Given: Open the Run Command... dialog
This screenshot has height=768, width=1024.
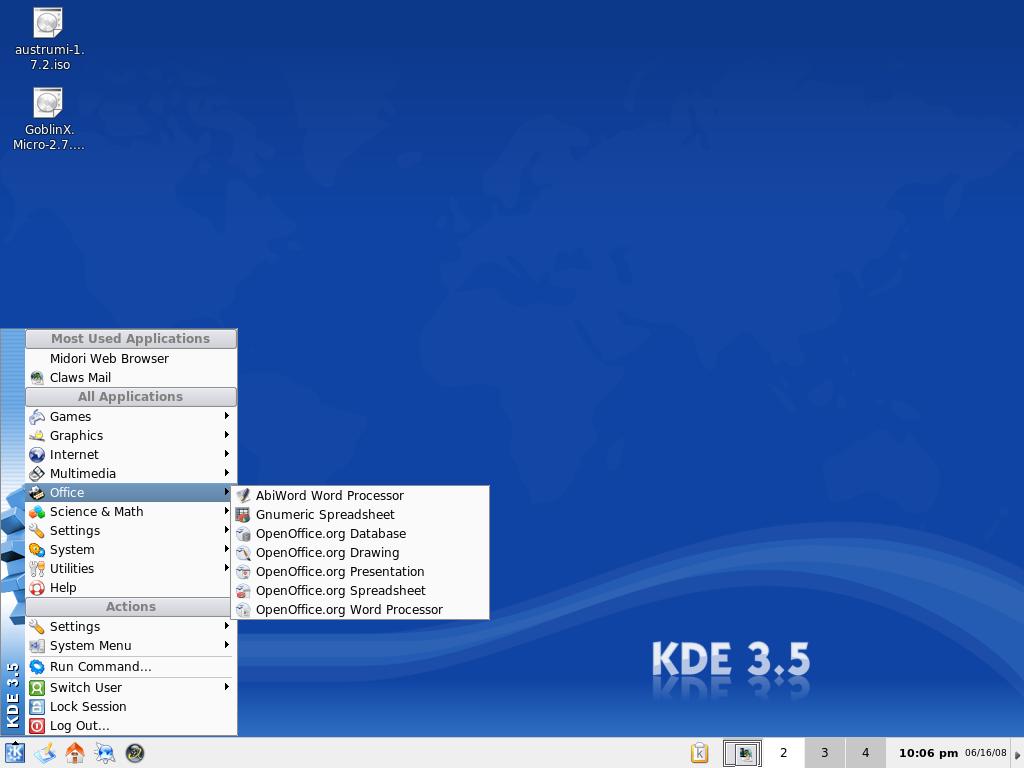Looking at the screenshot, I should click(100, 667).
